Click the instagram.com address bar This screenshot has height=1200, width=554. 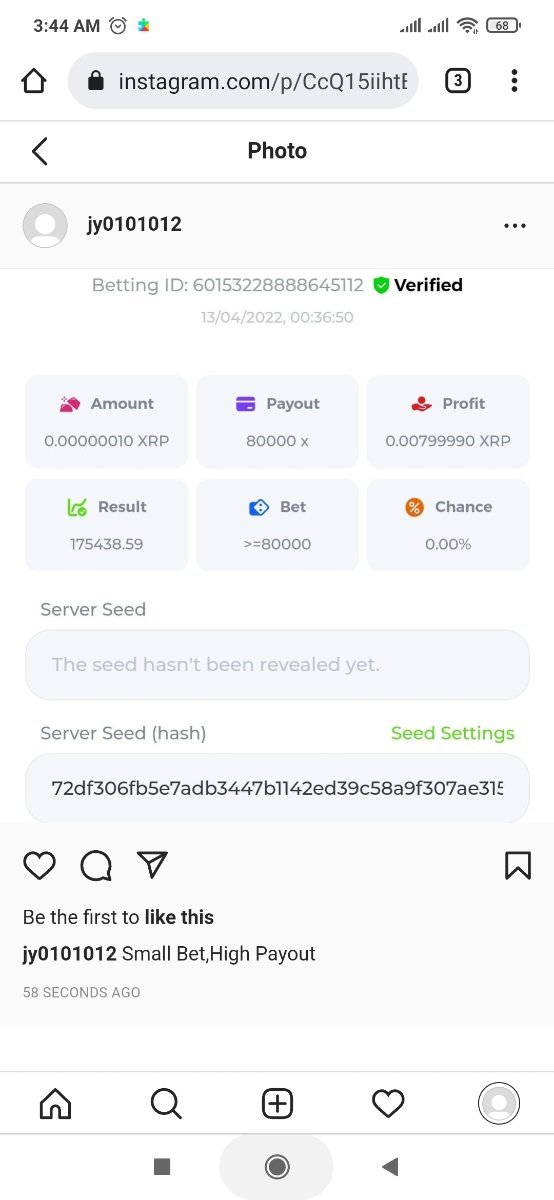[243, 81]
